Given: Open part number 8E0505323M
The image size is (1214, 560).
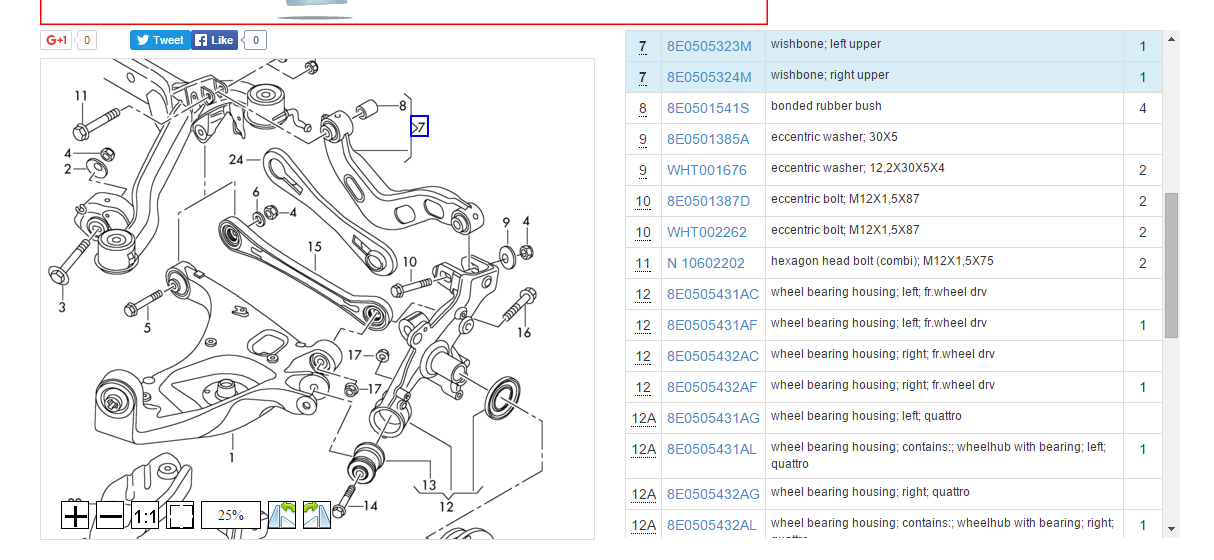Looking at the screenshot, I should click(709, 46).
